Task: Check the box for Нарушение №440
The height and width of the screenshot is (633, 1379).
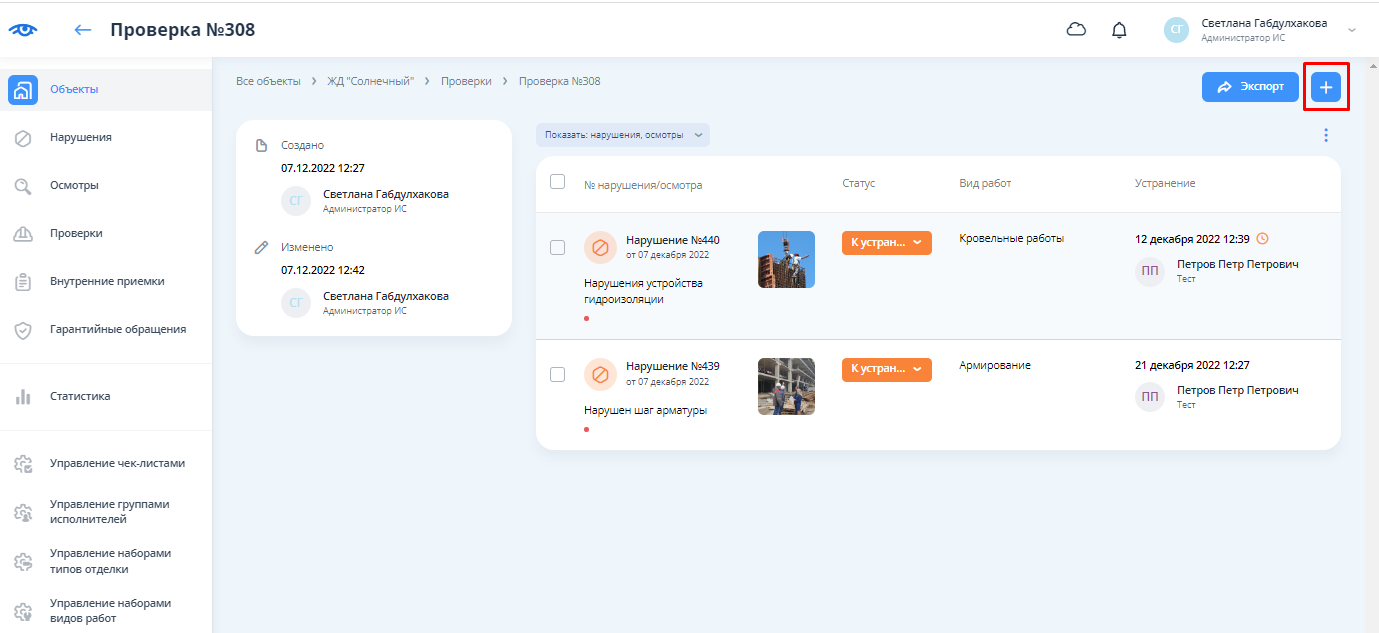Action: coord(558,247)
